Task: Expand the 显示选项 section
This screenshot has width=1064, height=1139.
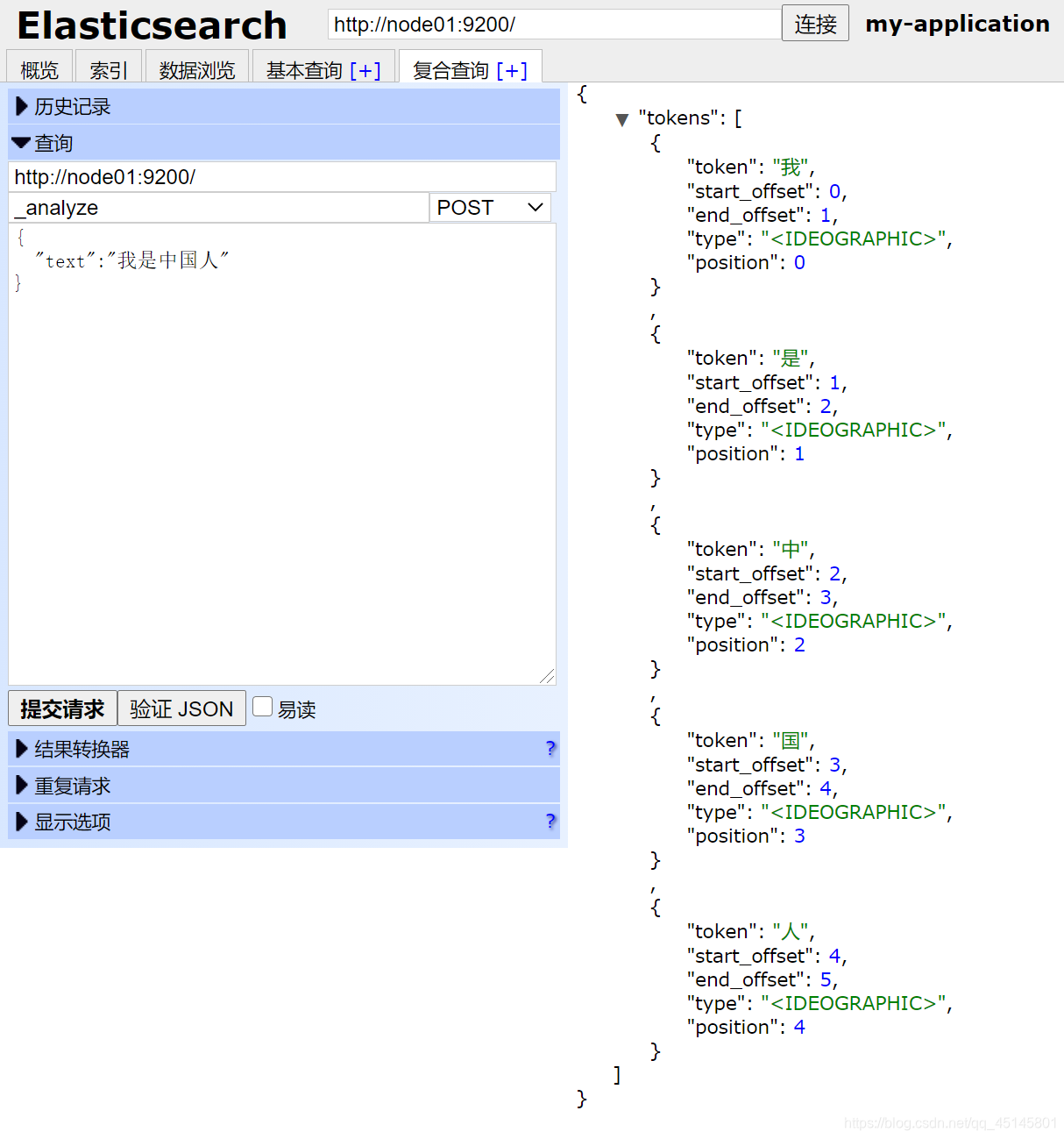Action: [284, 822]
